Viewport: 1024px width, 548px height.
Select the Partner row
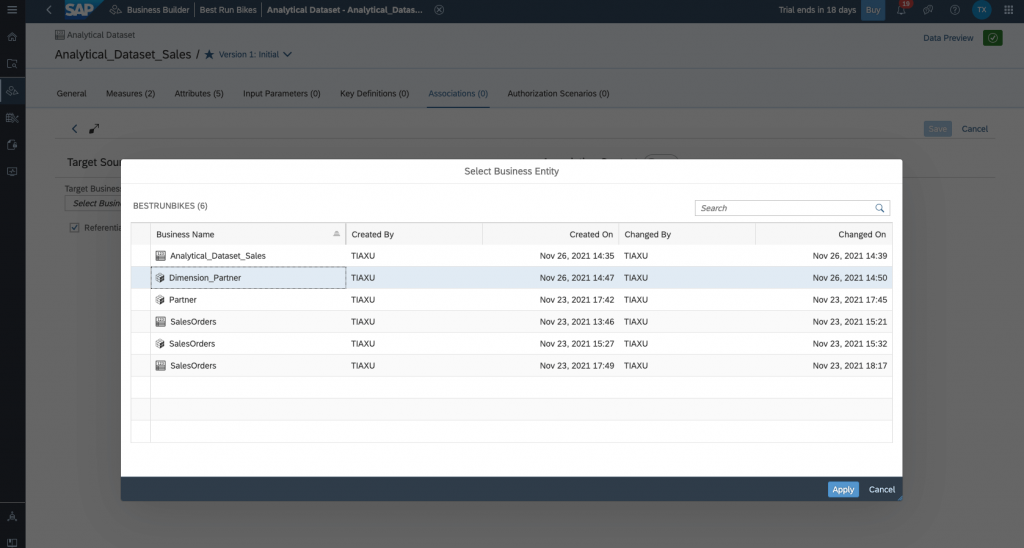click(511, 300)
